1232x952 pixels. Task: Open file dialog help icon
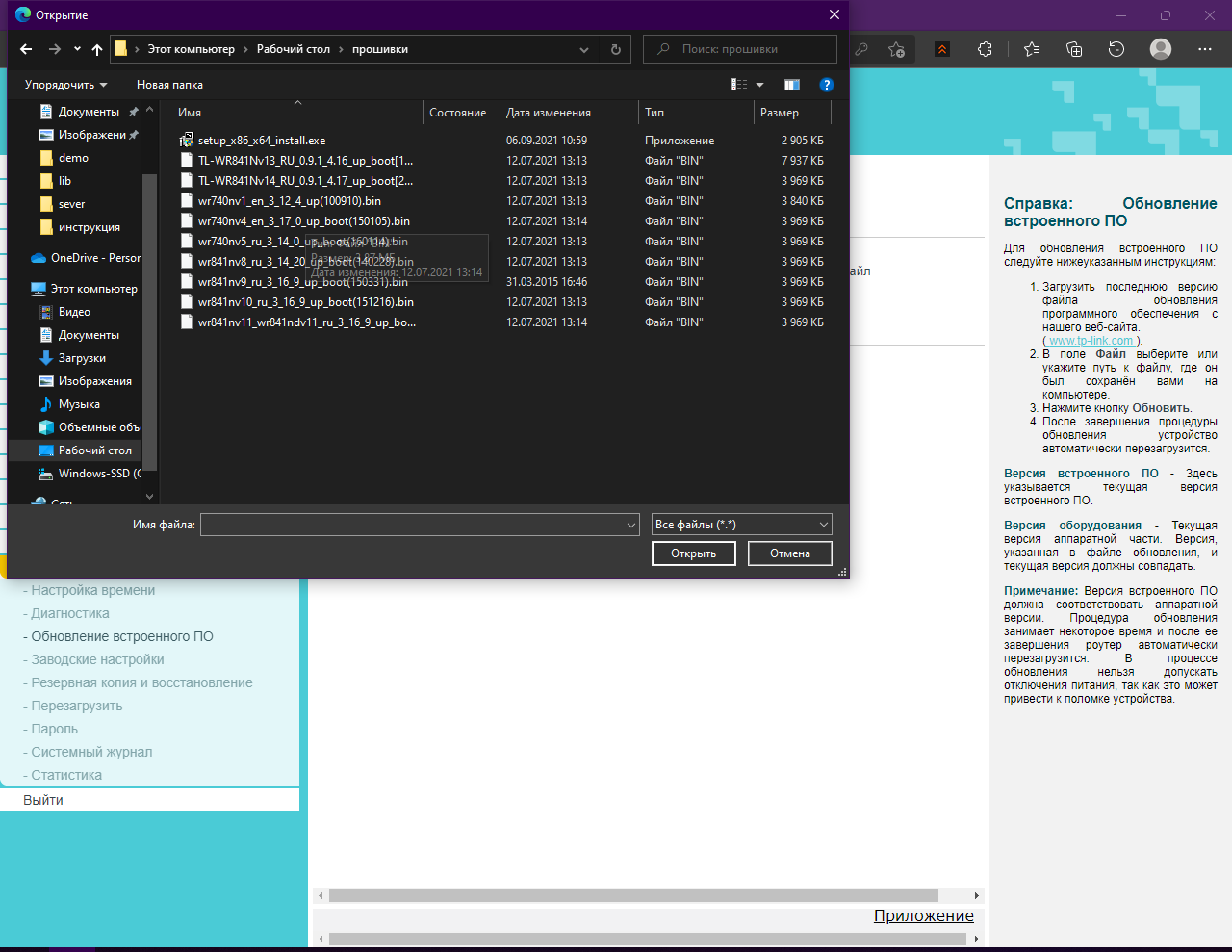[x=826, y=85]
